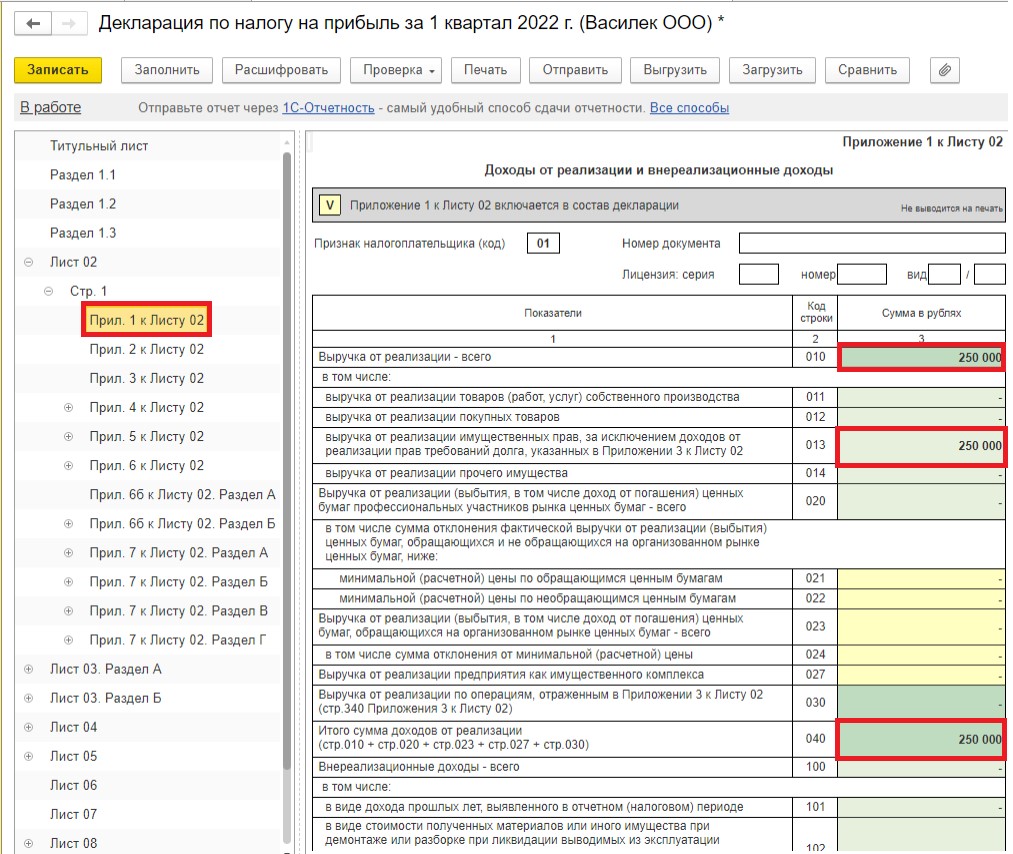Expand Прил. 6б к Листу 02. Раздел Б
The height and width of the screenshot is (854, 1013).
[x=68, y=524]
